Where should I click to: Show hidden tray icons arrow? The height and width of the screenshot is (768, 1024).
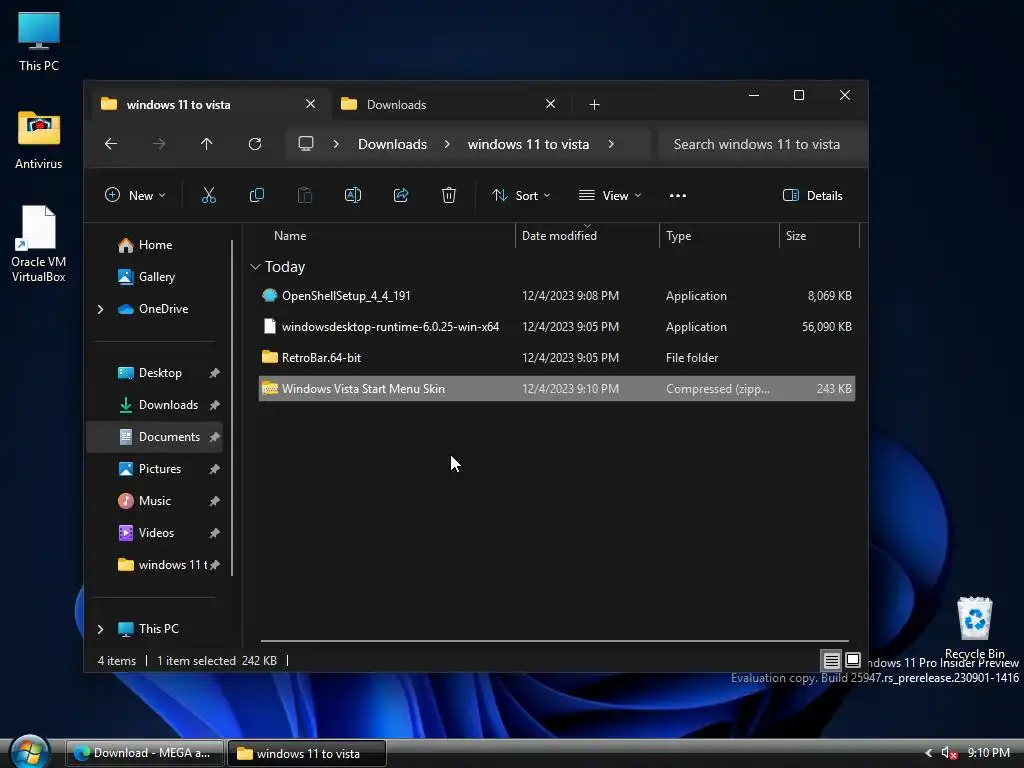click(x=929, y=753)
